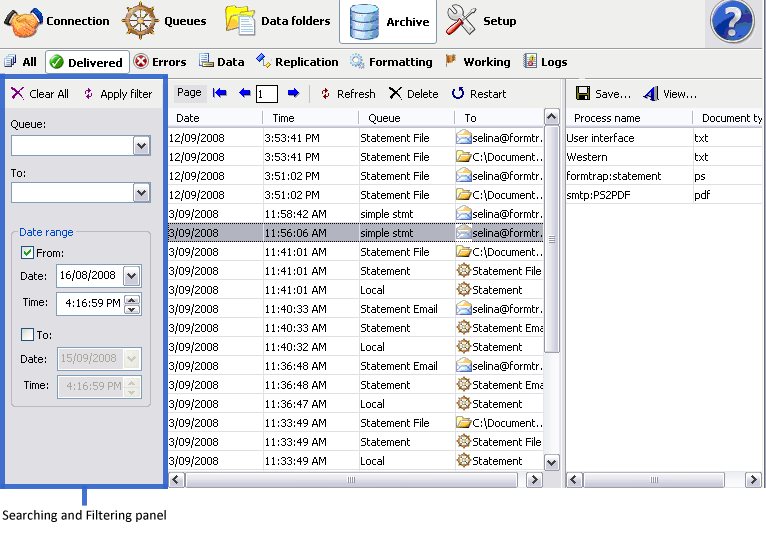Expand the To recipient filter dropdown
Screen dimensions: 766x550
[x=141, y=193]
